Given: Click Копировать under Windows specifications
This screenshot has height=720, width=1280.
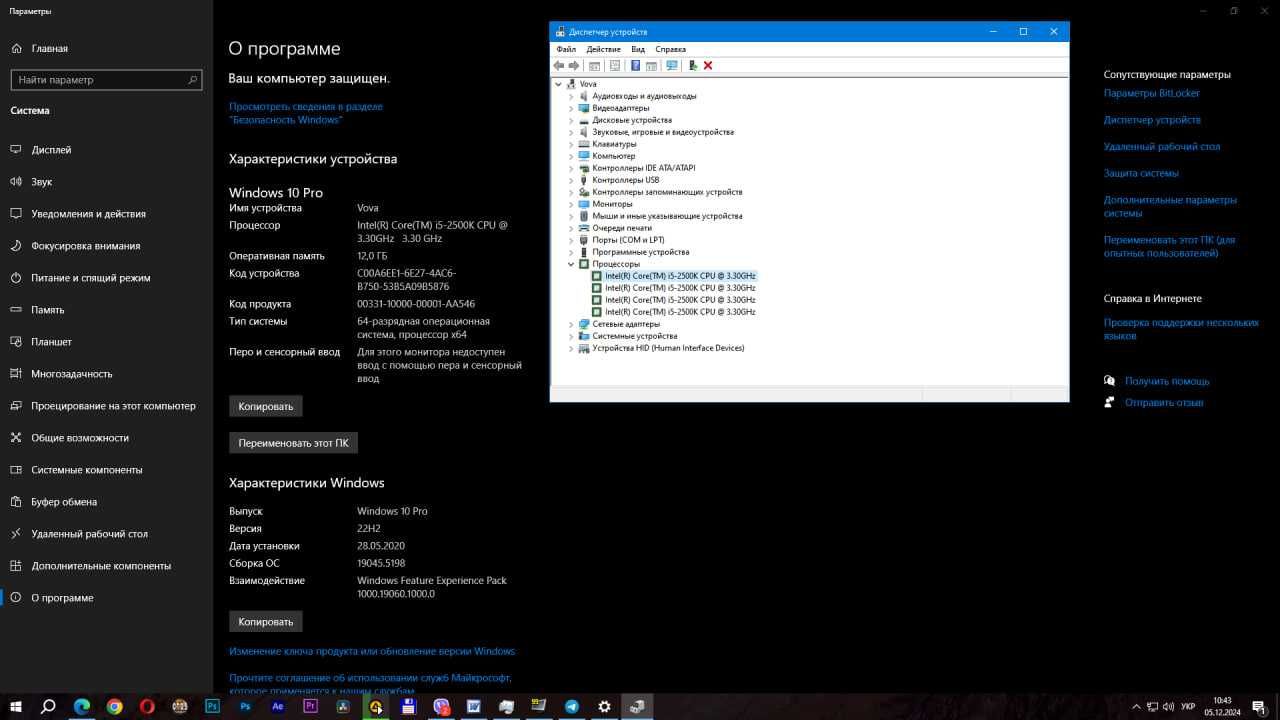Looking at the screenshot, I should pos(266,621).
